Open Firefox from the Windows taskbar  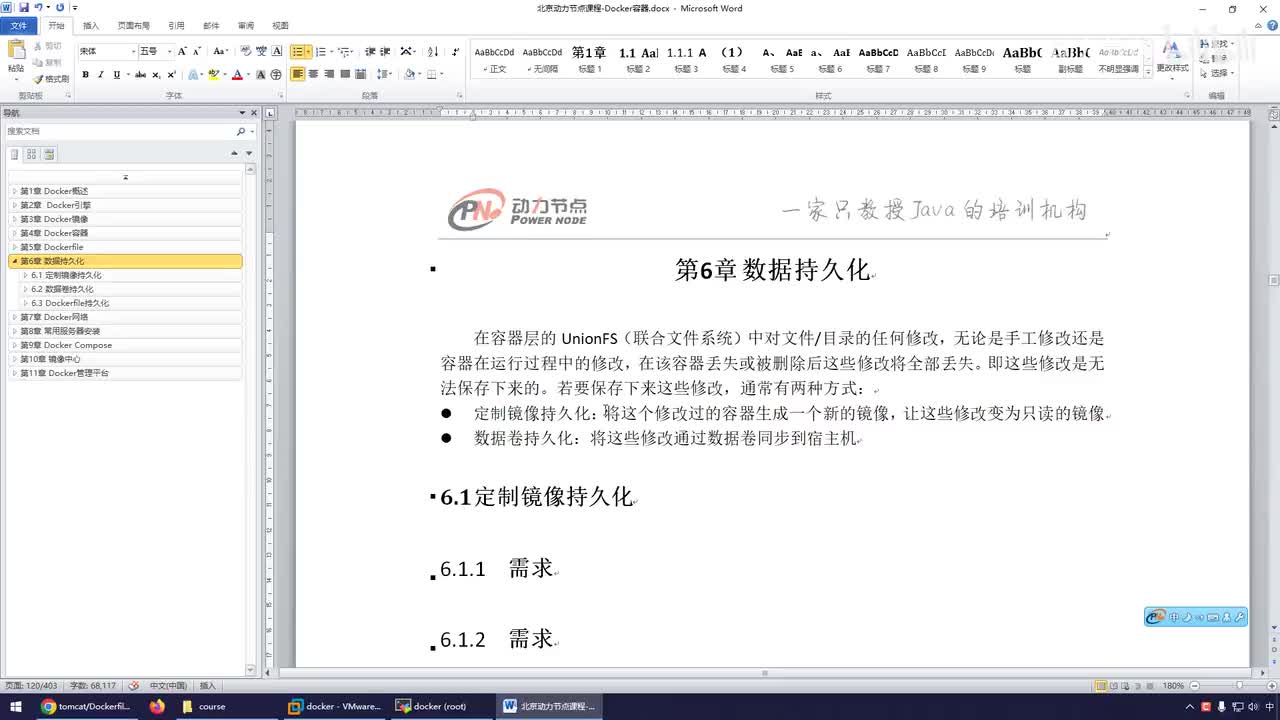pos(157,706)
